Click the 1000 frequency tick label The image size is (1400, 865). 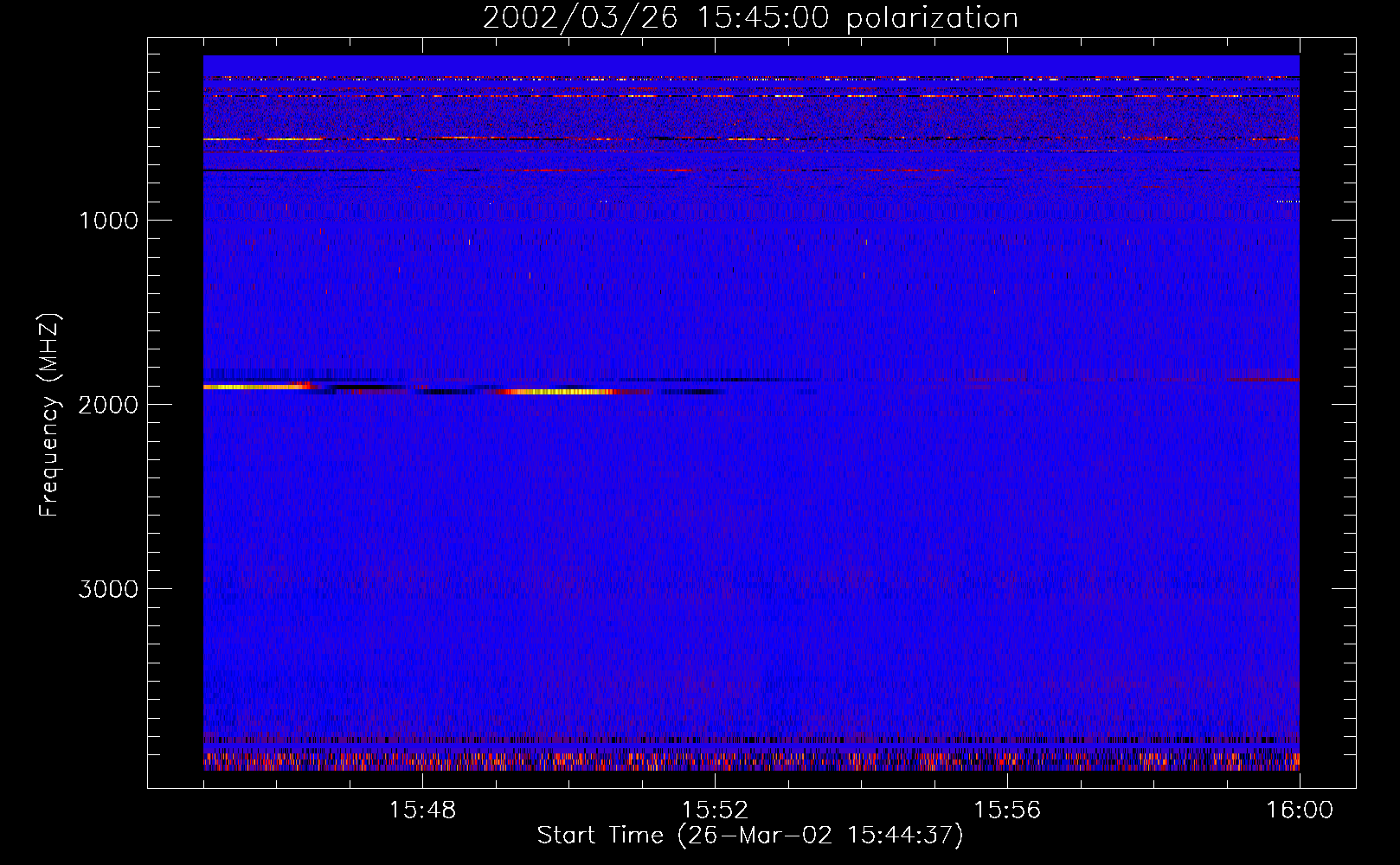coord(108,221)
